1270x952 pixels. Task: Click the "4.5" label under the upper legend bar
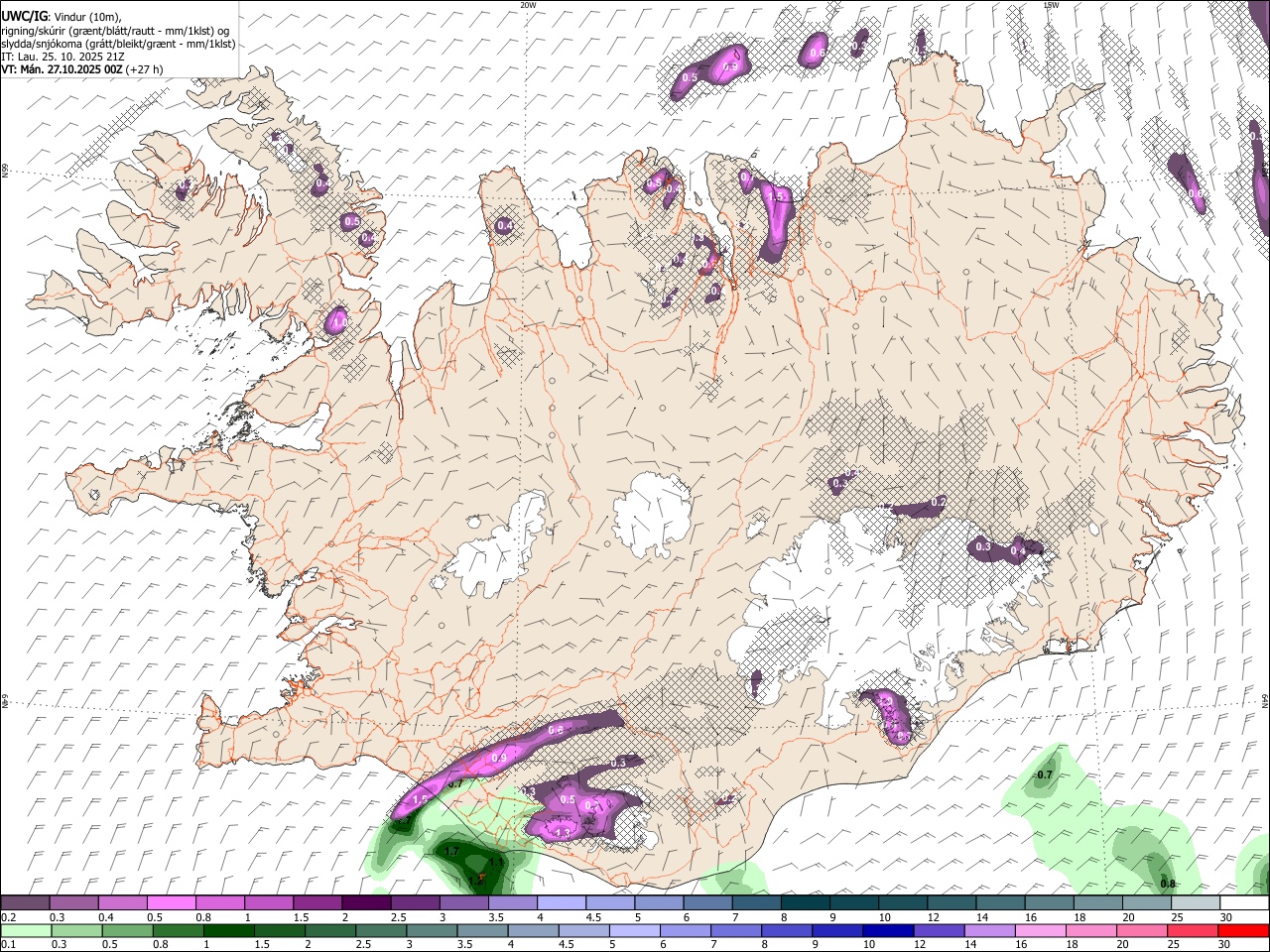click(593, 917)
